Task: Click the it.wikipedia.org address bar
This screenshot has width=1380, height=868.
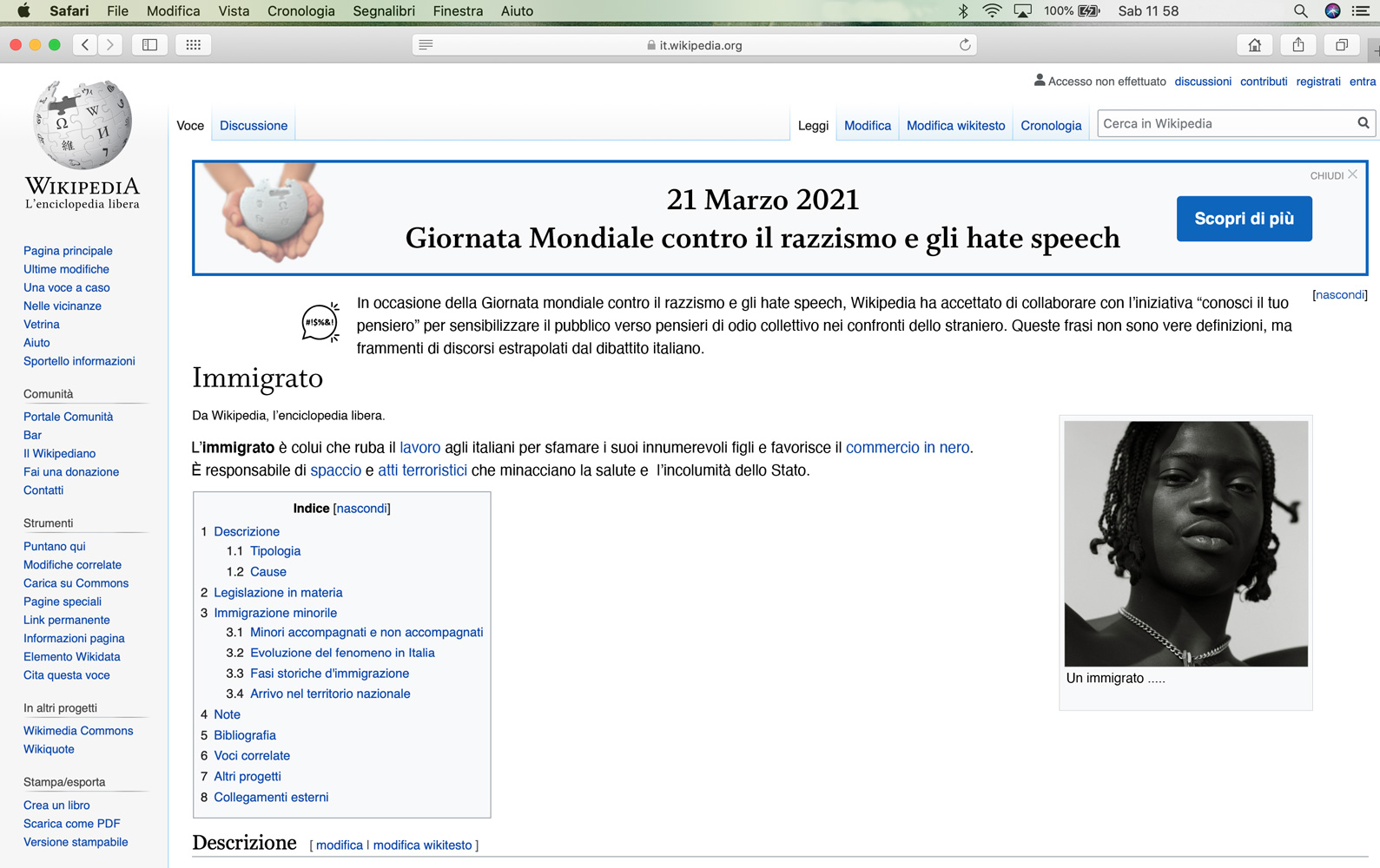Action: [x=695, y=45]
